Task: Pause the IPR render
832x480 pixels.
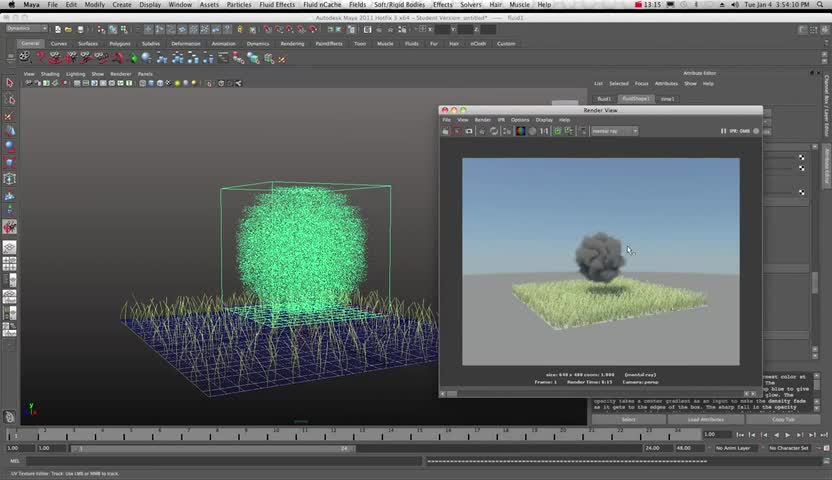Action: pyautogui.click(x=723, y=131)
